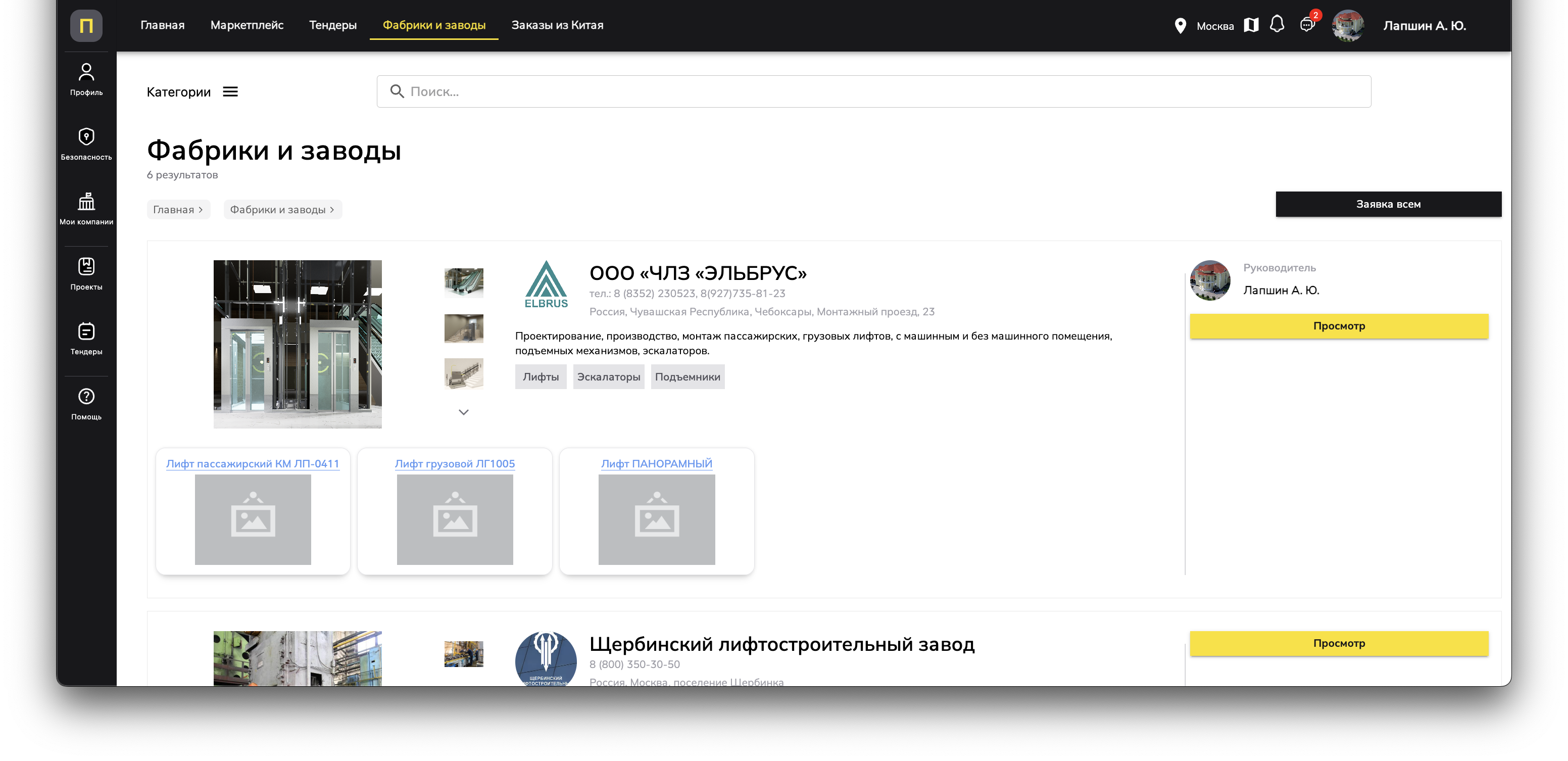Open link Лифт ПАНОРАМНЫЙ
Image resolution: width=1568 pixels, height=761 pixels.
[657, 464]
